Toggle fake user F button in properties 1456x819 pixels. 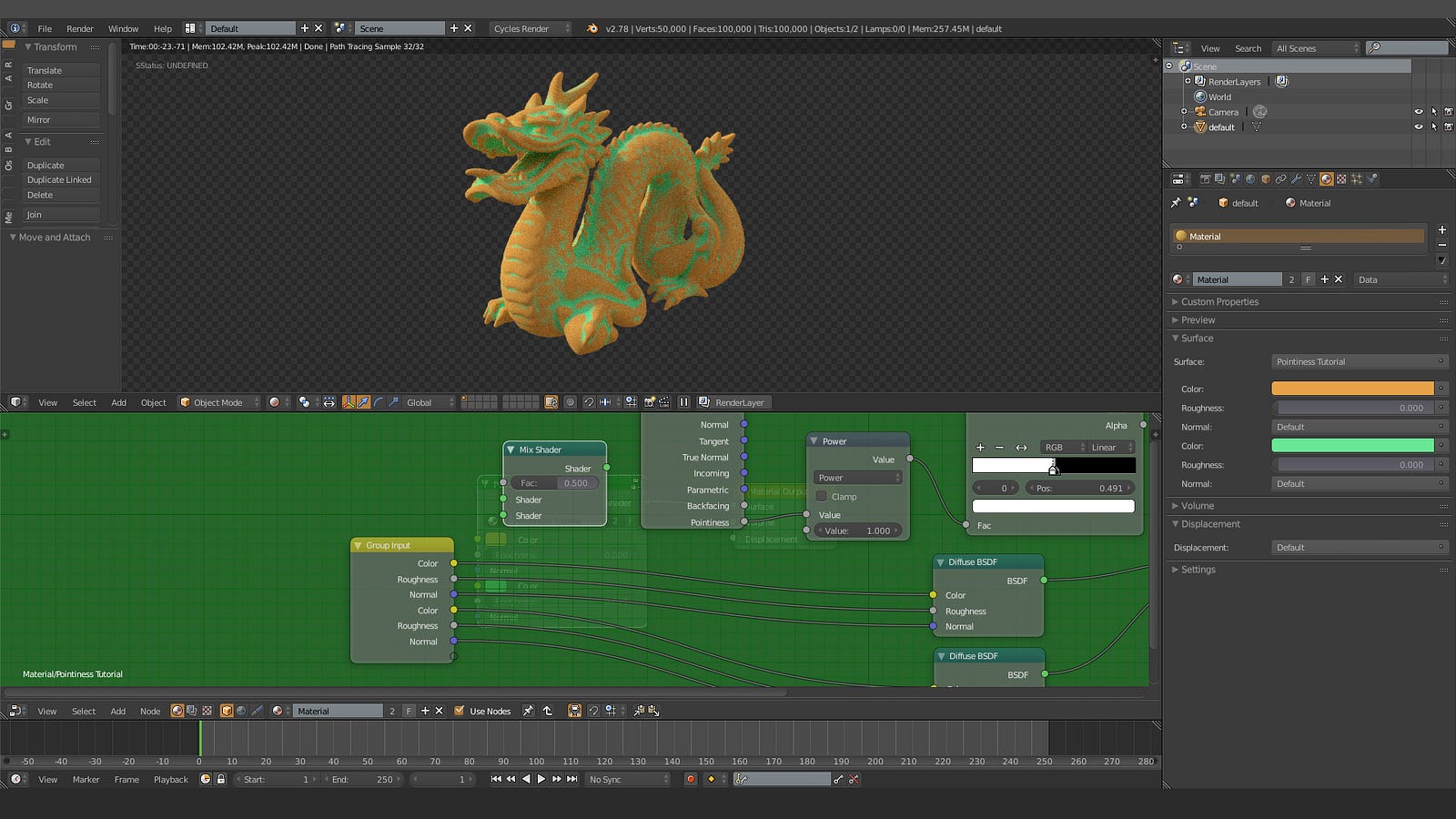pos(1308,279)
